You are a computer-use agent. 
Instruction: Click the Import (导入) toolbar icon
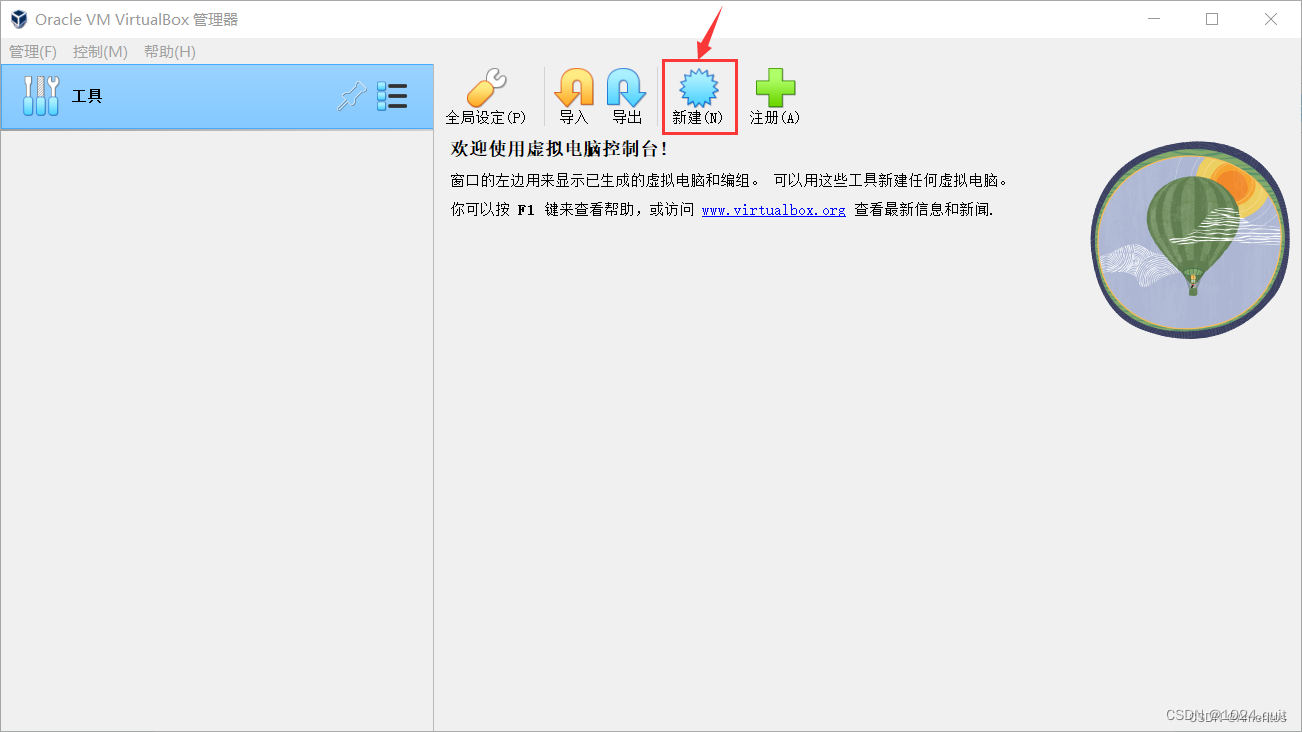574,97
